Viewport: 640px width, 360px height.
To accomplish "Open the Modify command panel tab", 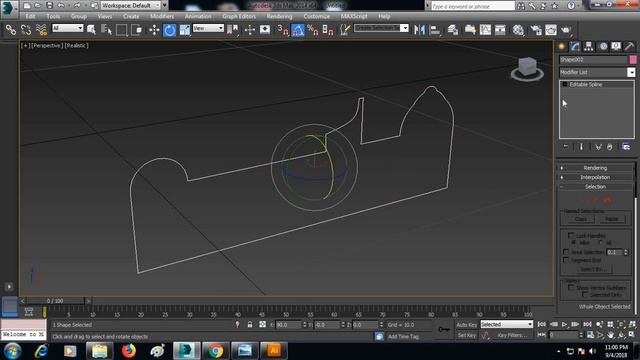I will 575,47.
